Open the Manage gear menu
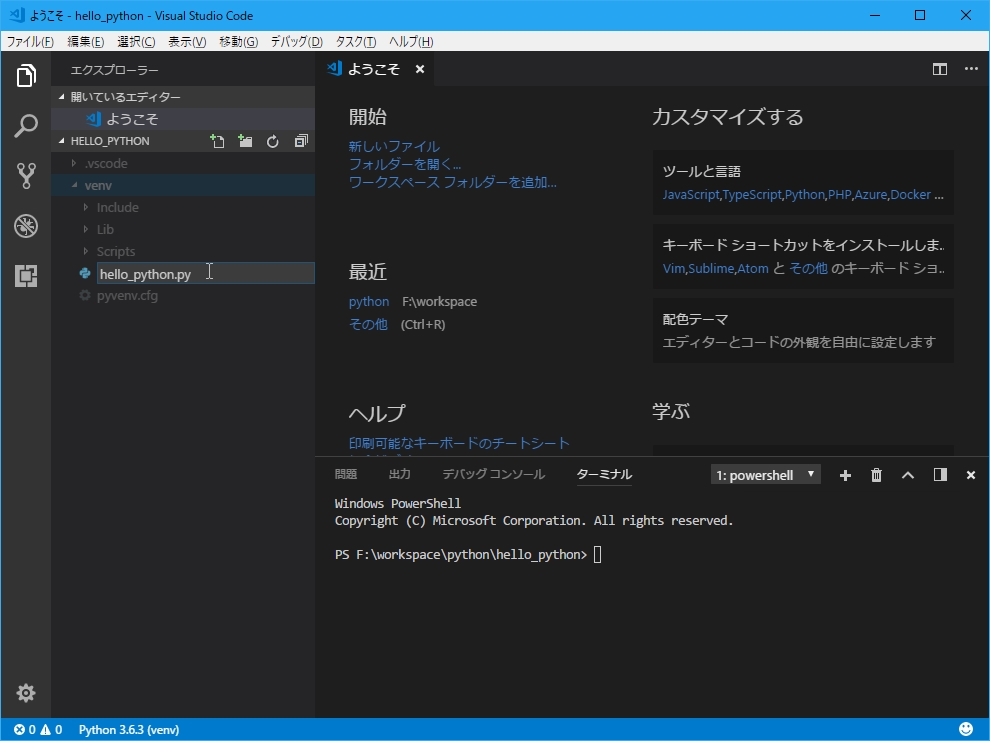The image size is (990, 741). [26, 693]
